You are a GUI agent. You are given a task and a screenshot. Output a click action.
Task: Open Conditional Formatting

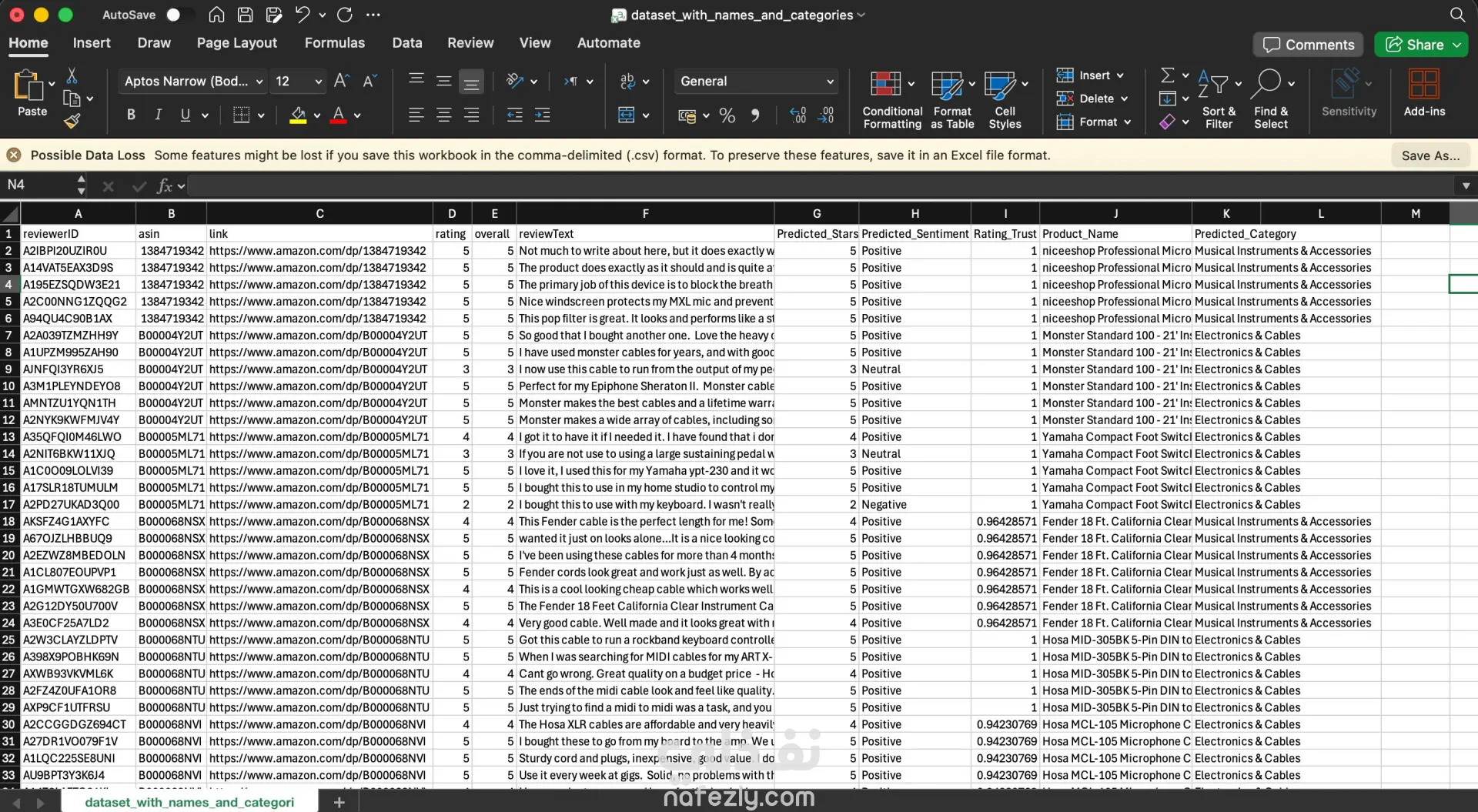pyautogui.click(x=892, y=99)
